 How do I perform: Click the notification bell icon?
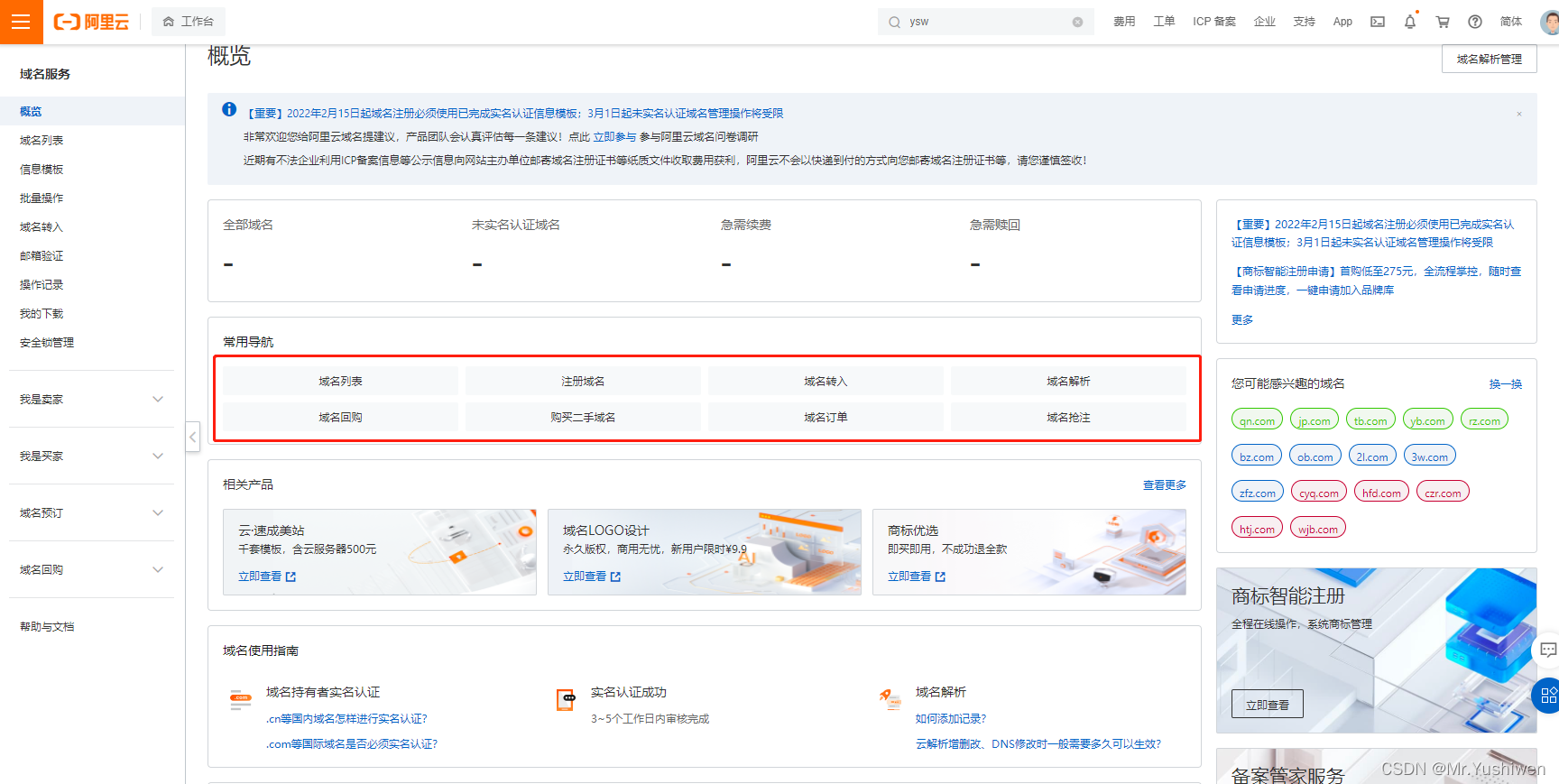pyautogui.click(x=1409, y=22)
